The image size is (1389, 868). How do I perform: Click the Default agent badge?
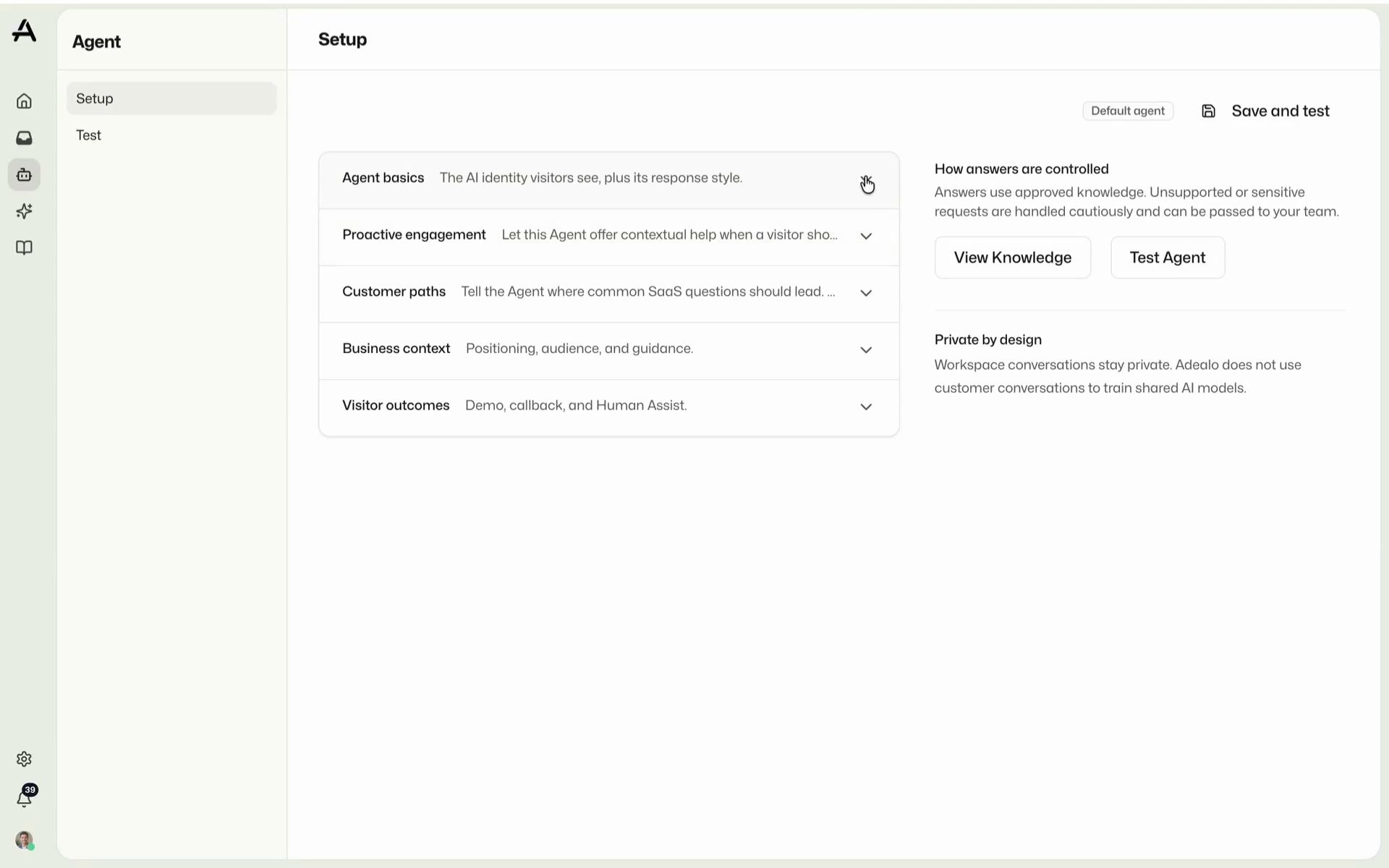(x=1128, y=111)
